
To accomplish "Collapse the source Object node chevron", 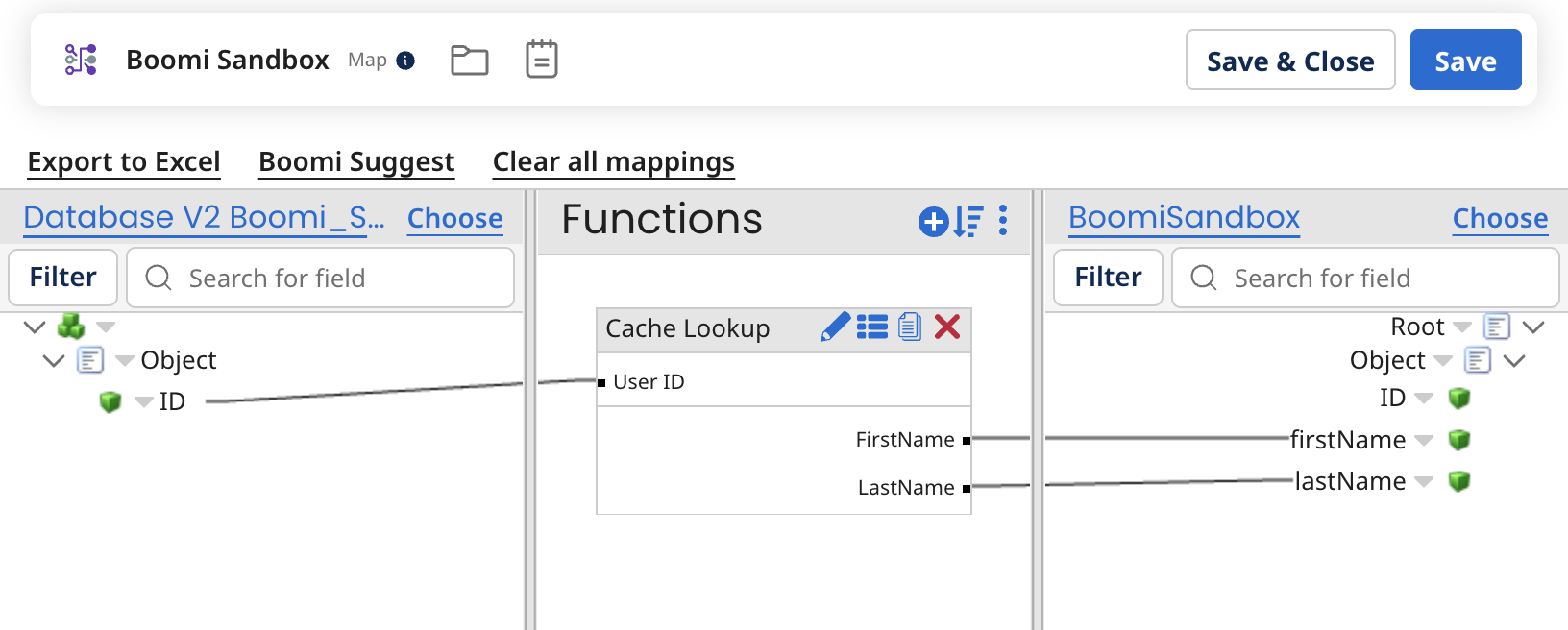I will click(54, 361).
